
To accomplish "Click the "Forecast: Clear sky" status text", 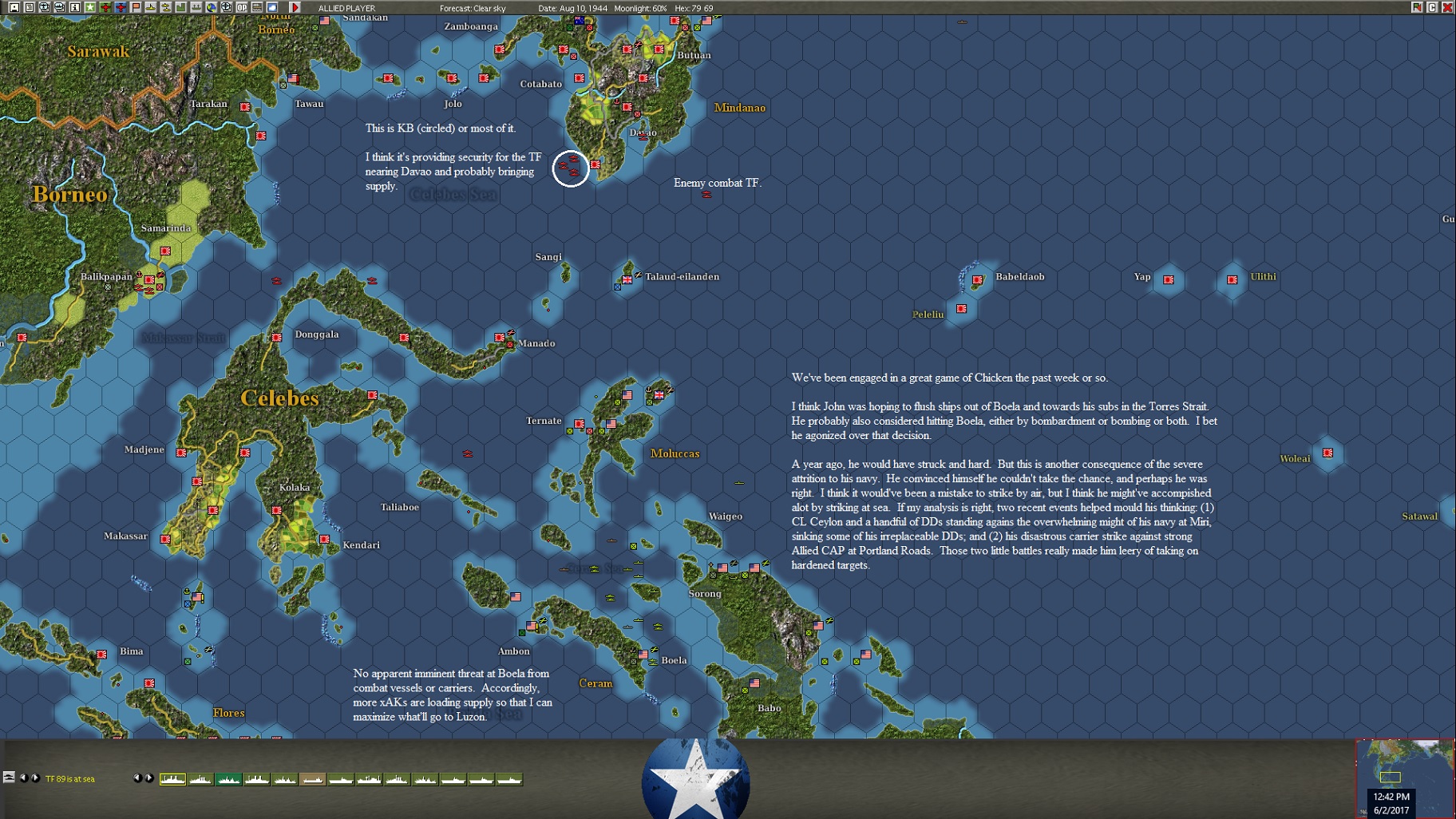I will [x=473, y=8].
